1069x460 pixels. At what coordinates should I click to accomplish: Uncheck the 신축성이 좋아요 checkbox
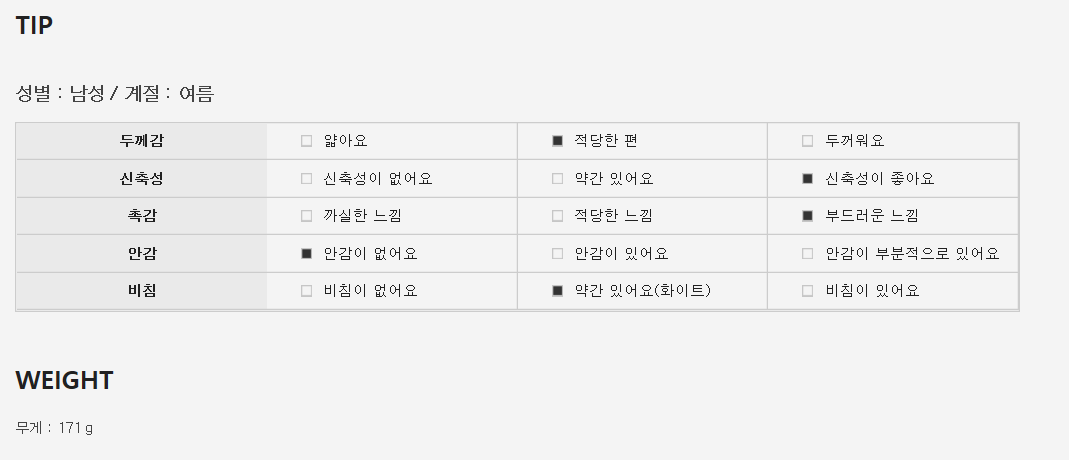(808, 179)
